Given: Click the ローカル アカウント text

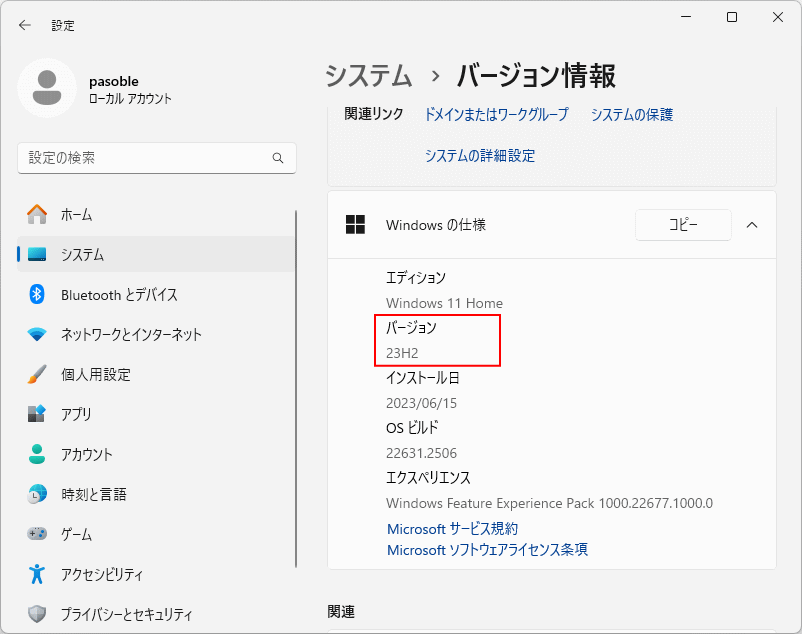Looking at the screenshot, I should pos(130,99).
